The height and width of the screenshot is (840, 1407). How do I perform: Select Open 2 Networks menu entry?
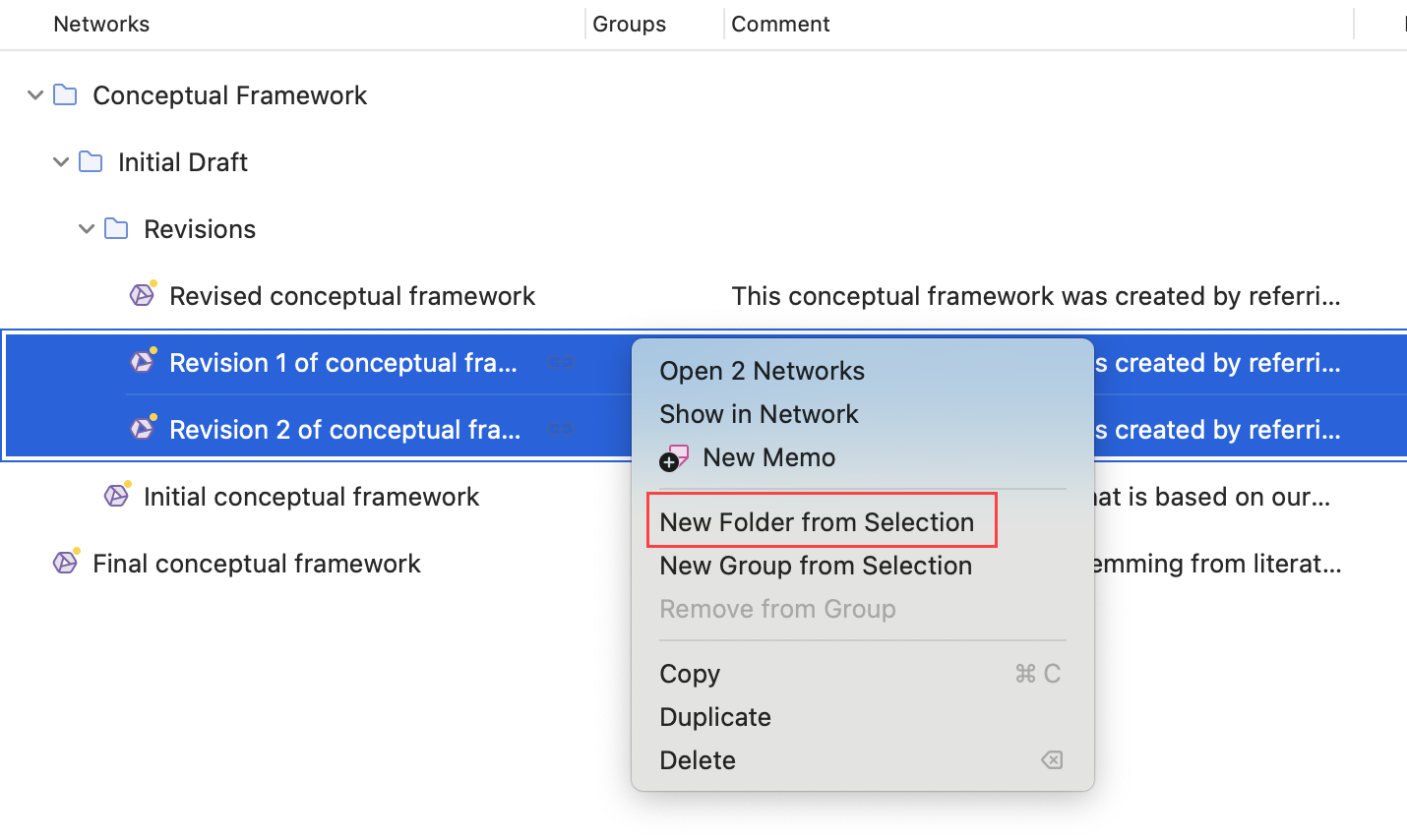click(762, 371)
